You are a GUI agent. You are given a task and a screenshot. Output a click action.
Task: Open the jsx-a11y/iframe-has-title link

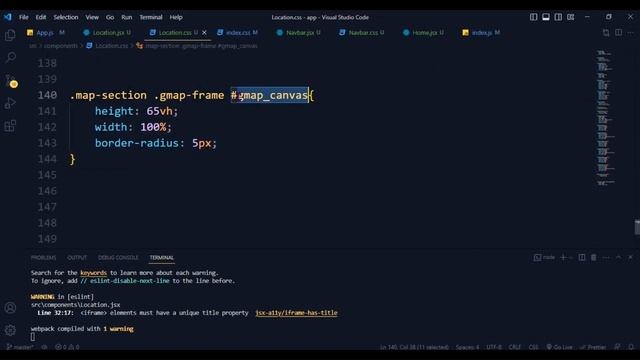click(296, 313)
